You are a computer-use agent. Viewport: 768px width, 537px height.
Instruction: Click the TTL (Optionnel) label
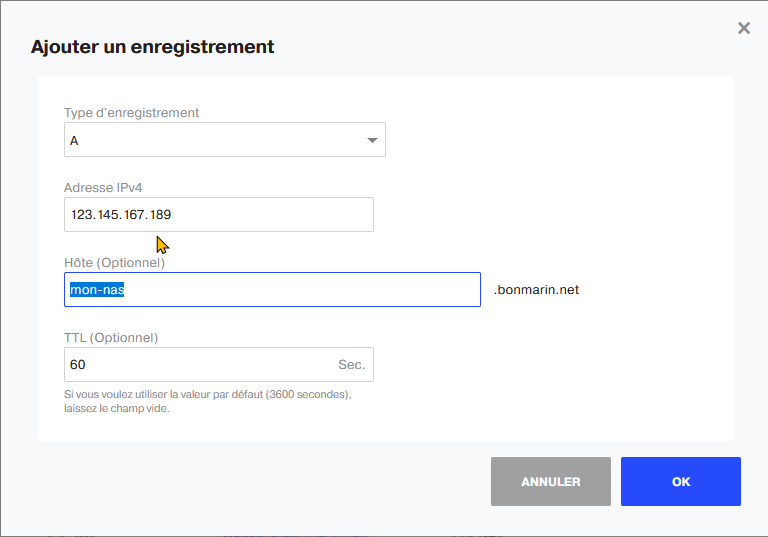click(x=111, y=338)
